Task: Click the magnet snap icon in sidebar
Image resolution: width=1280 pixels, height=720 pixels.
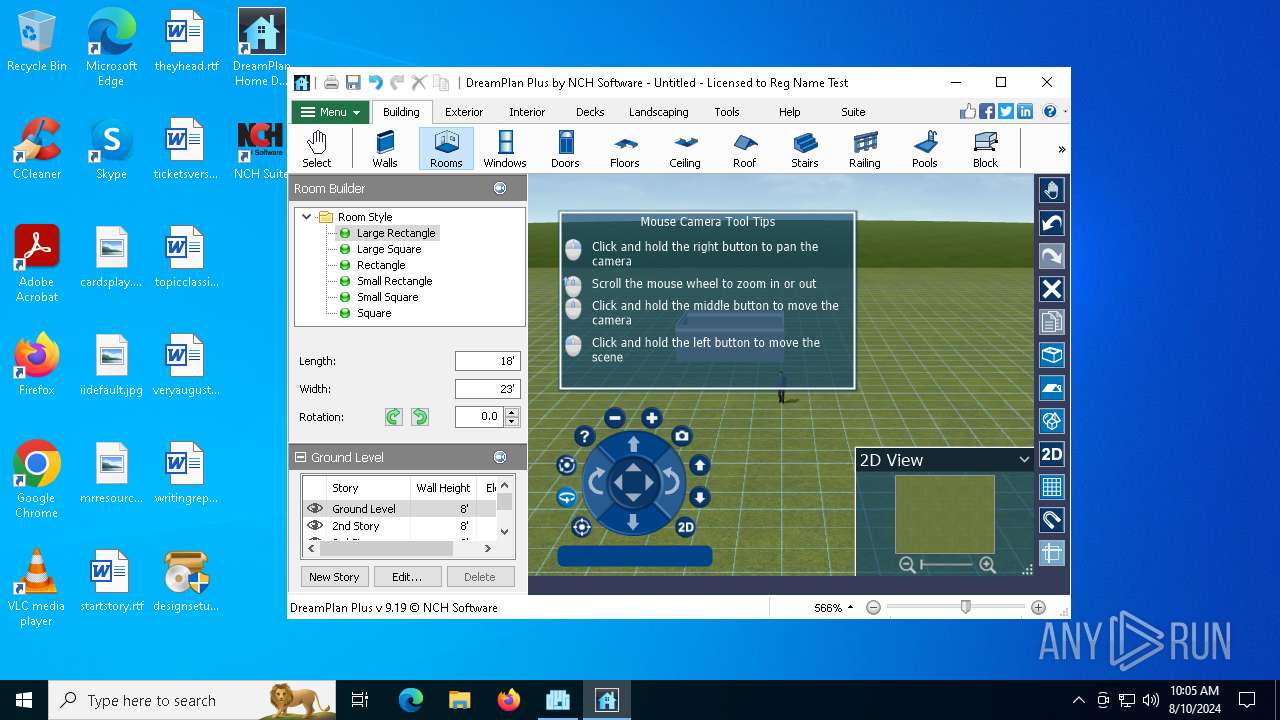Action: tap(1051, 520)
